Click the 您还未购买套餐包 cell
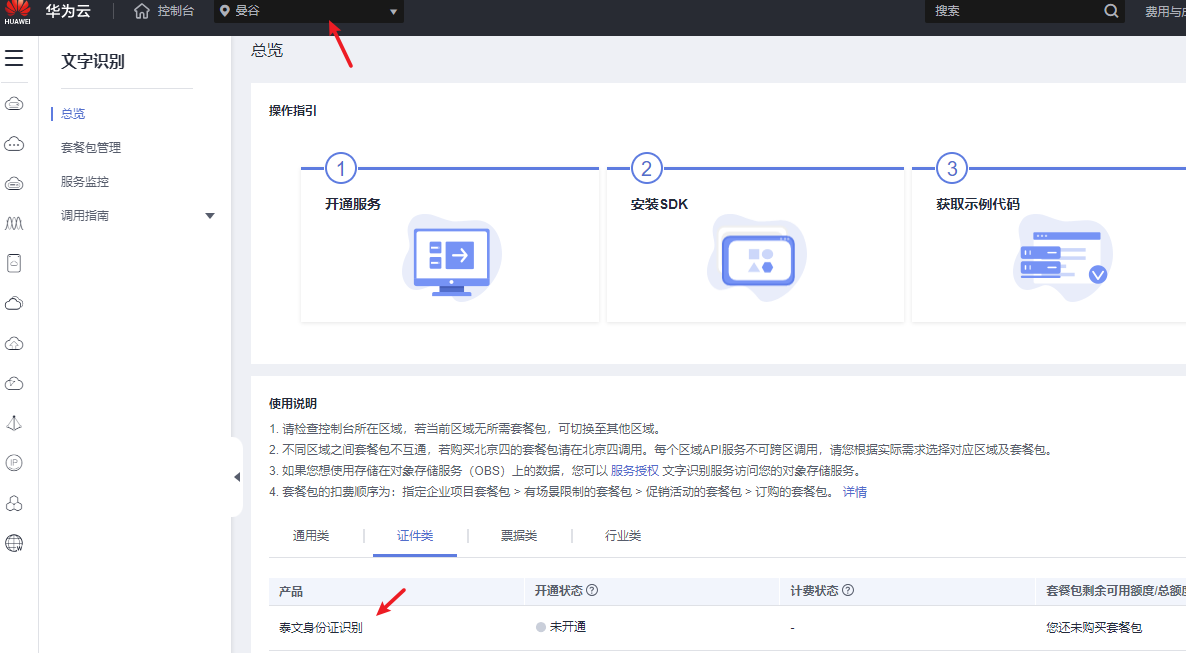 tap(1094, 627)
